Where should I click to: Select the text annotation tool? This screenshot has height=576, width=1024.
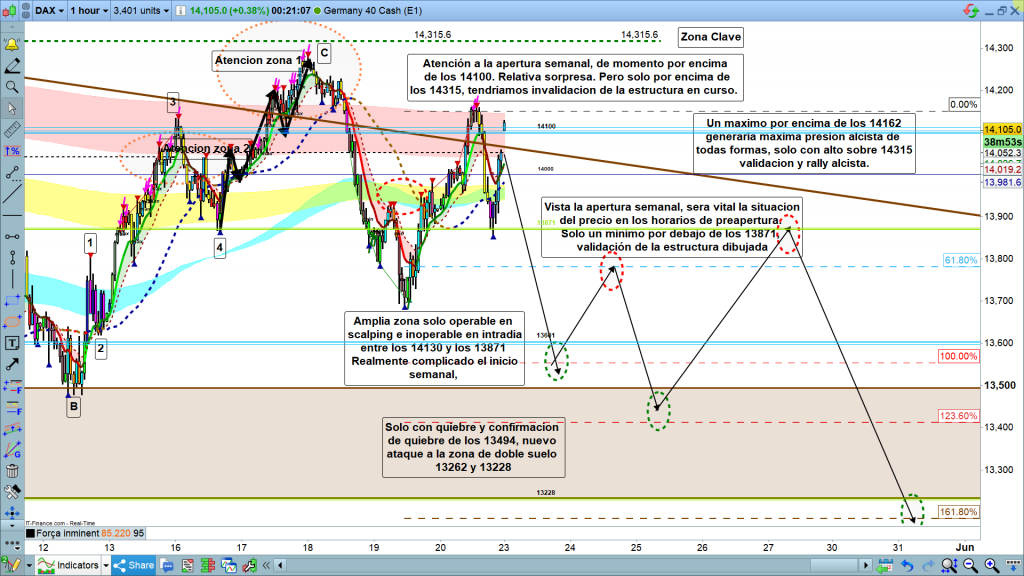tap(12, 342)
